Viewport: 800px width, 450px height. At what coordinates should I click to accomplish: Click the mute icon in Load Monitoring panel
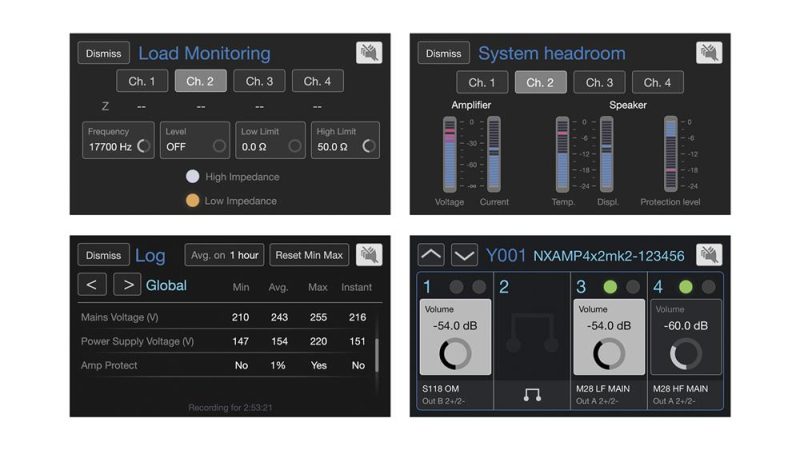[x=369, y=53]
